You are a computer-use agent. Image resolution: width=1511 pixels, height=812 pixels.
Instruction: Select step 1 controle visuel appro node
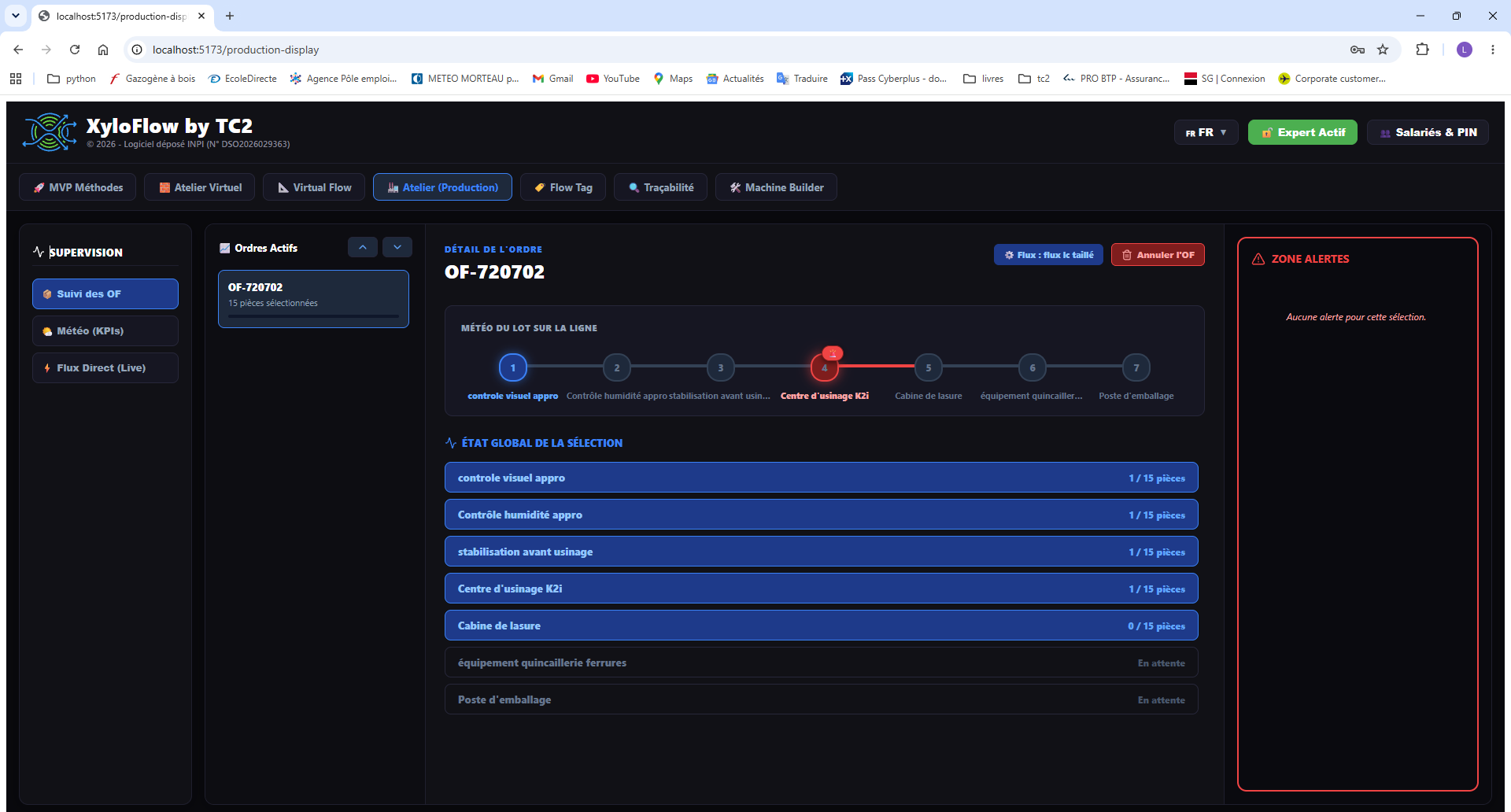pyautogui.click(x=513, y=367)
